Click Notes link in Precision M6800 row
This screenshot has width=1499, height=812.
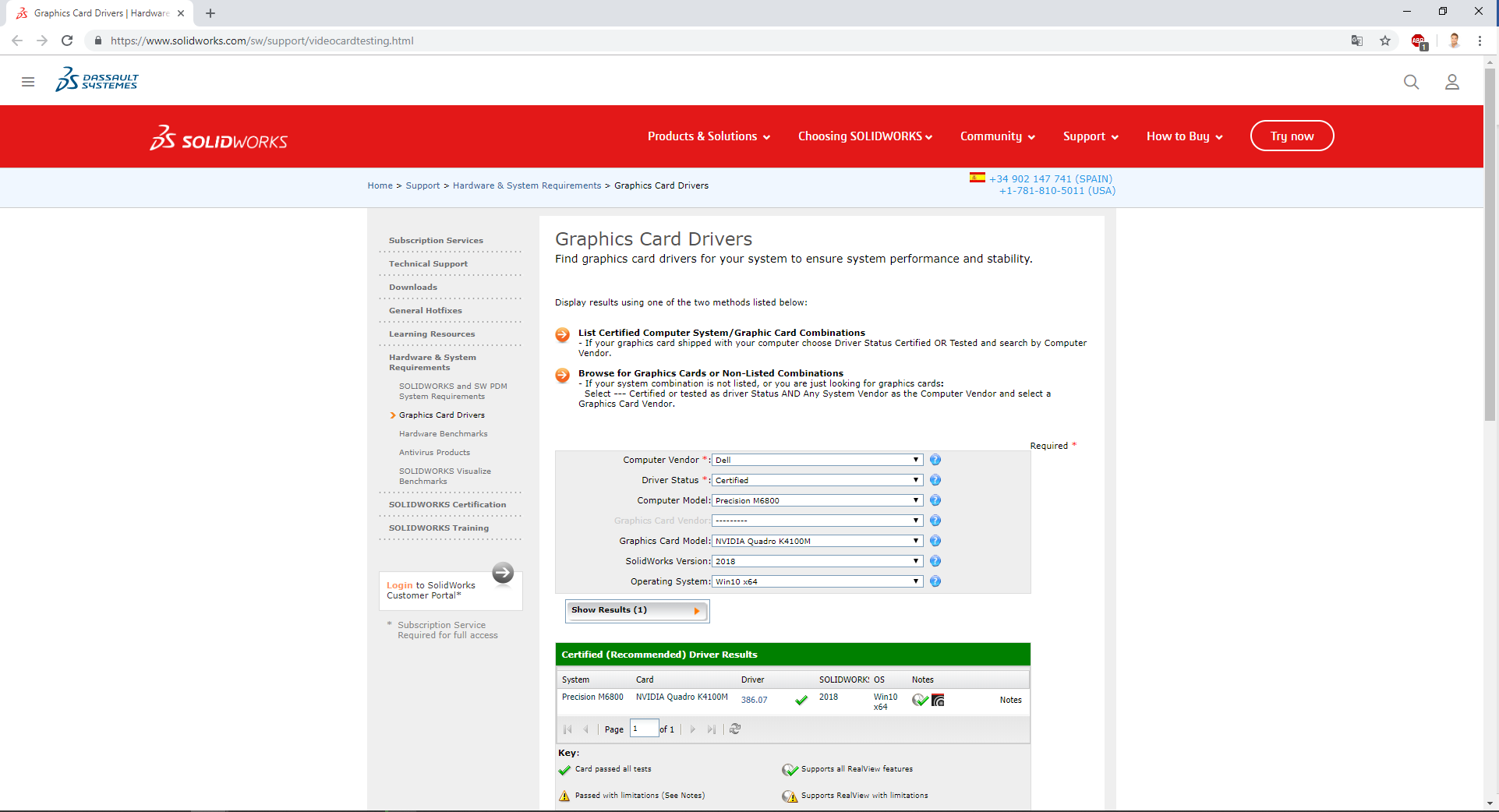point(1010,700)
